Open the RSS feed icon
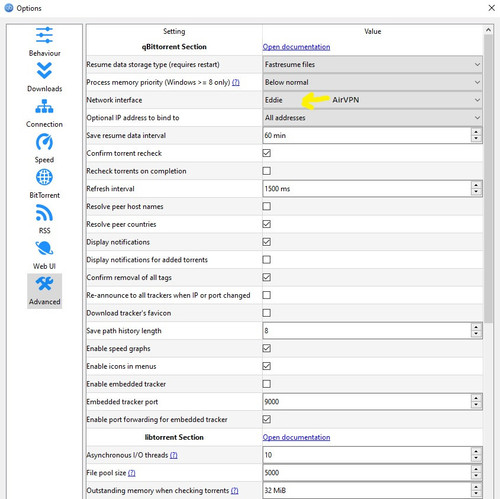The height and width of the screenshot is (499, 500). (x=44, y=213)
